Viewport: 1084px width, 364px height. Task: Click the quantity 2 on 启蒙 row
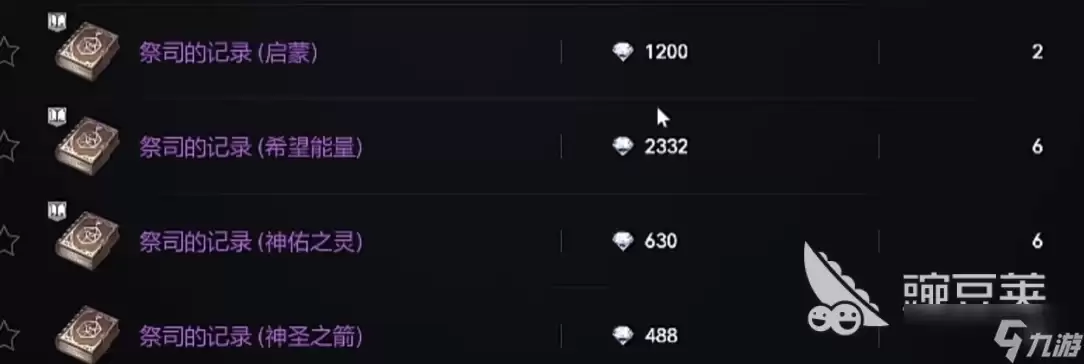tap(1037, 52)
